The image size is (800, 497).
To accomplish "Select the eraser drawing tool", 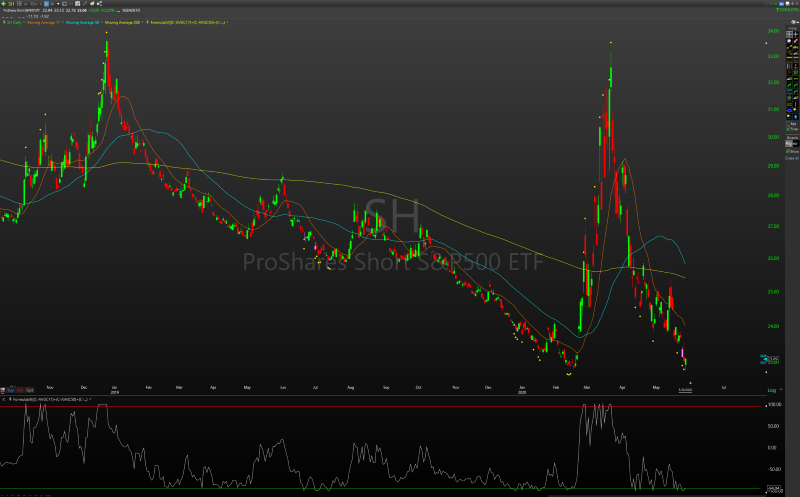I will 795,40.
